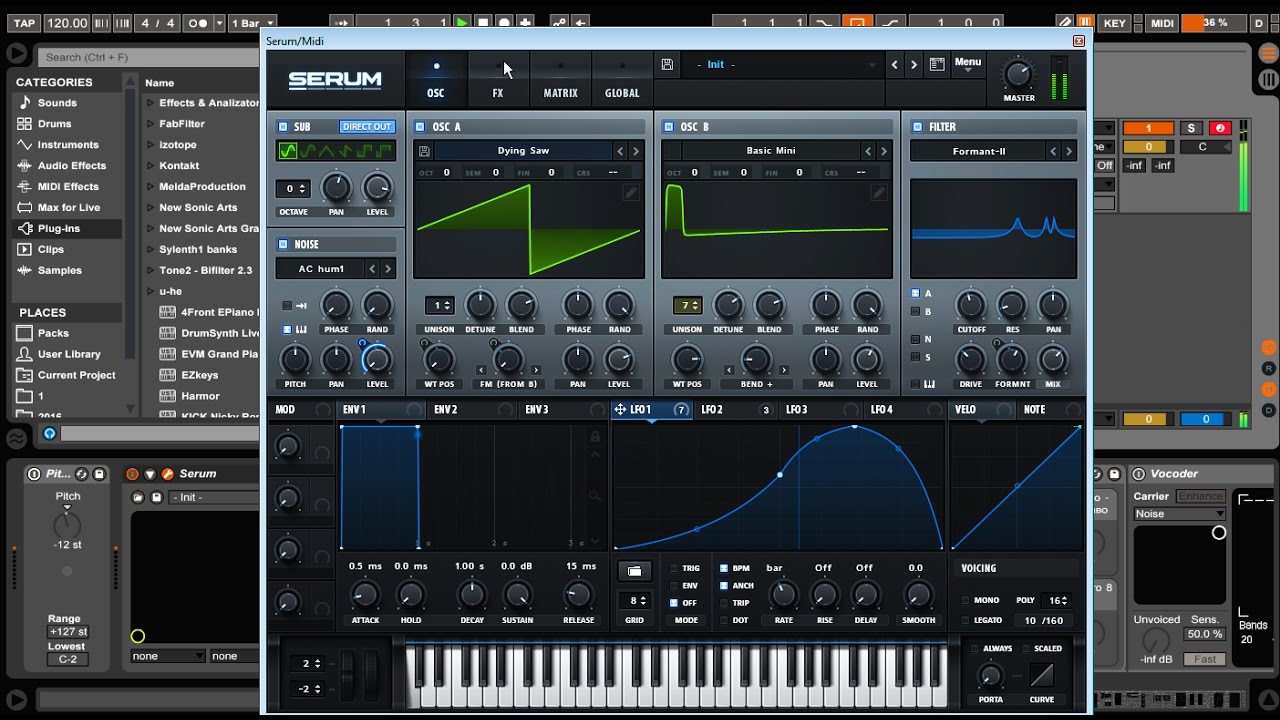Click Vocoder Fast button
The image size is (1280, 720).
pyautogui.click(x=1205, y=659)
